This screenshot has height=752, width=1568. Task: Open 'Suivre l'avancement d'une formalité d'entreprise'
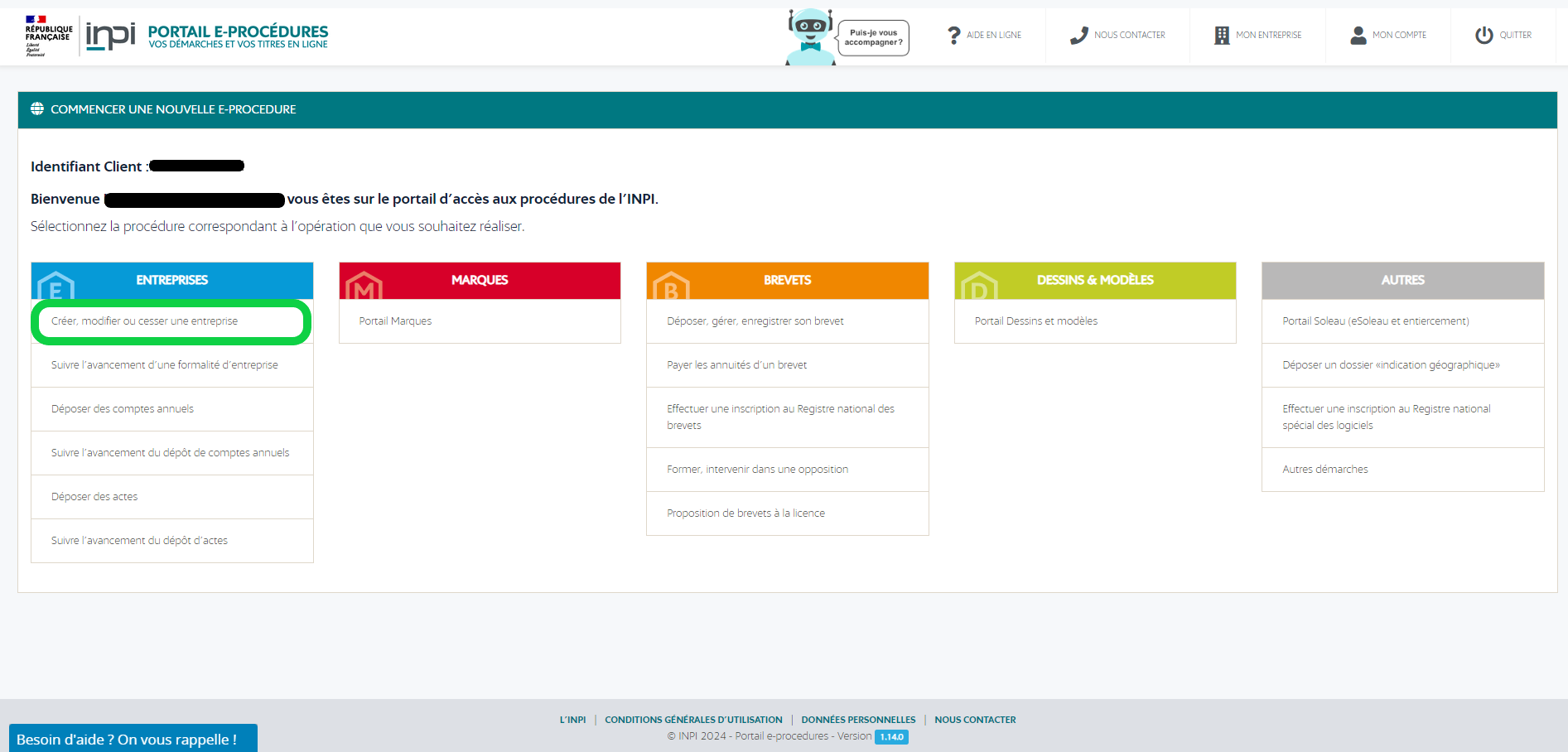[x=172, y=365]
